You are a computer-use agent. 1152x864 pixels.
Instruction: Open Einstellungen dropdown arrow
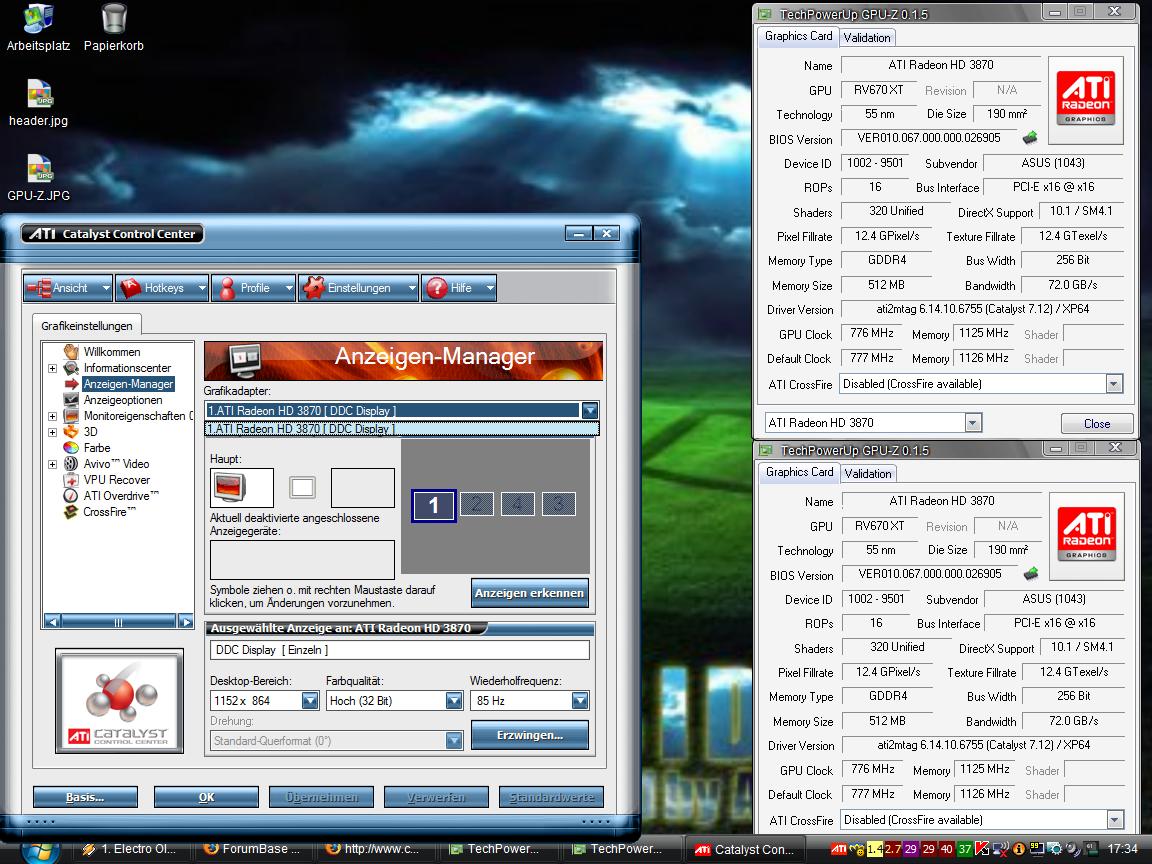pos(411,288)
